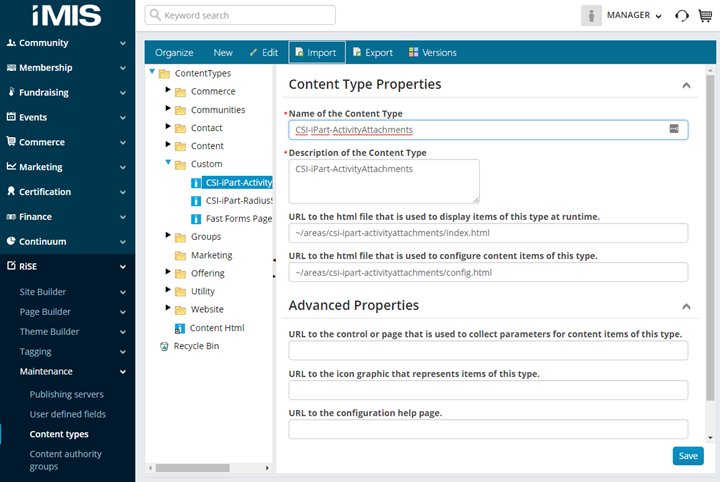Click the tree panel horizontal scrollbar

click(x=210, y=467)
